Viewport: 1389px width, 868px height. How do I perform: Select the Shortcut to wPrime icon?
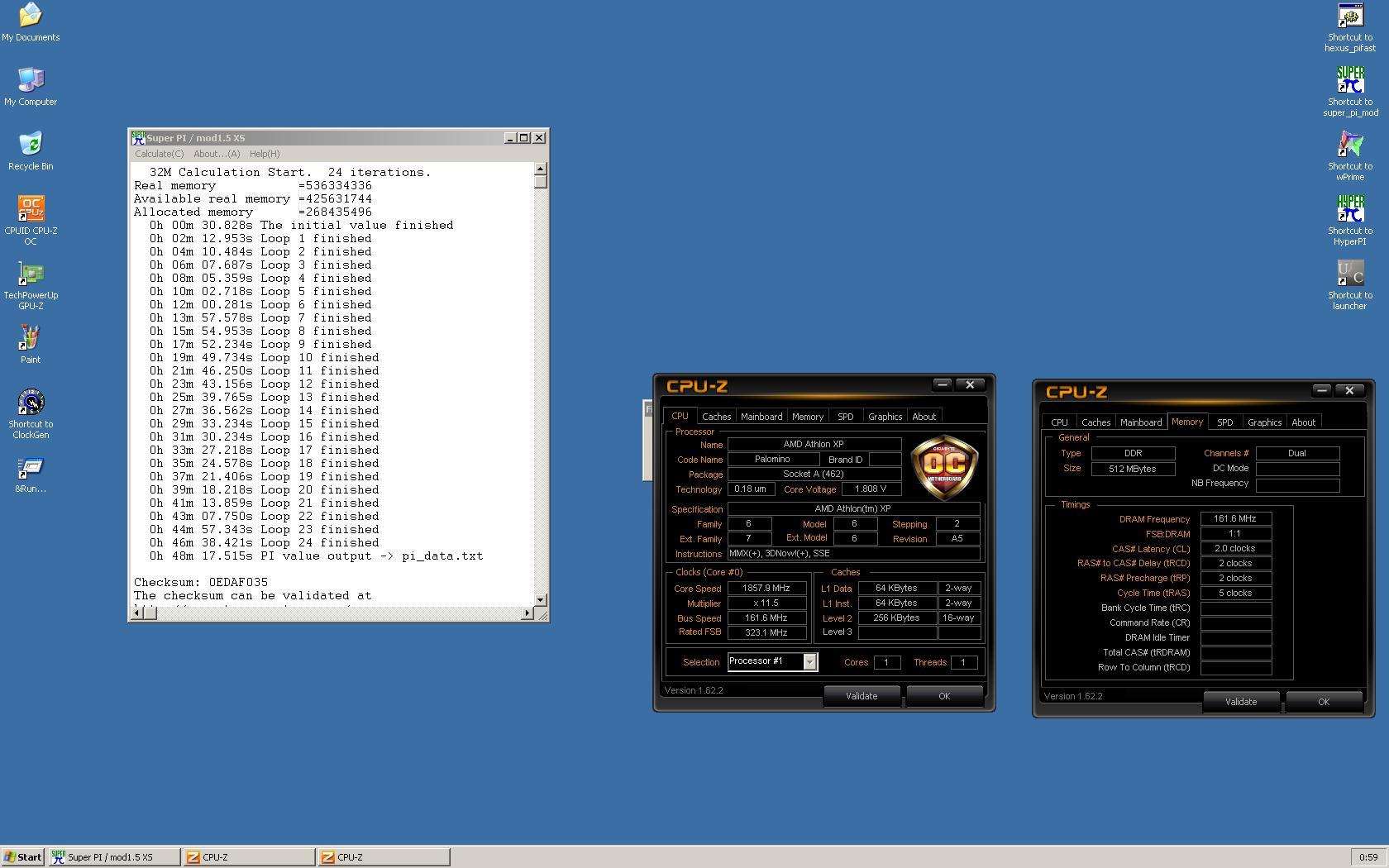click(x=1350, y=156)
